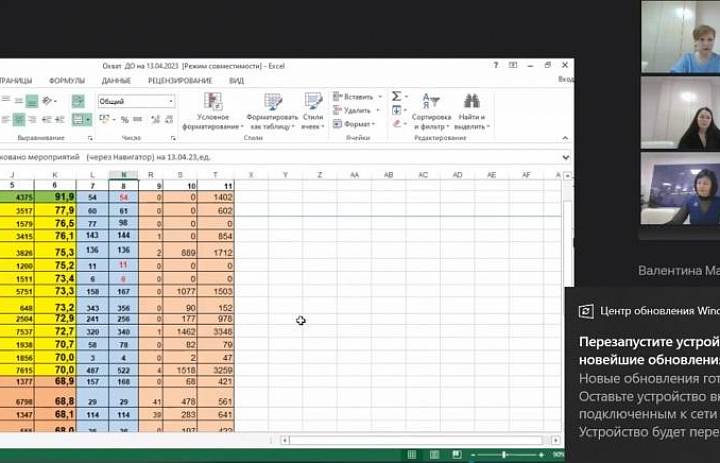Apply comma style number format

coord(137,119)
